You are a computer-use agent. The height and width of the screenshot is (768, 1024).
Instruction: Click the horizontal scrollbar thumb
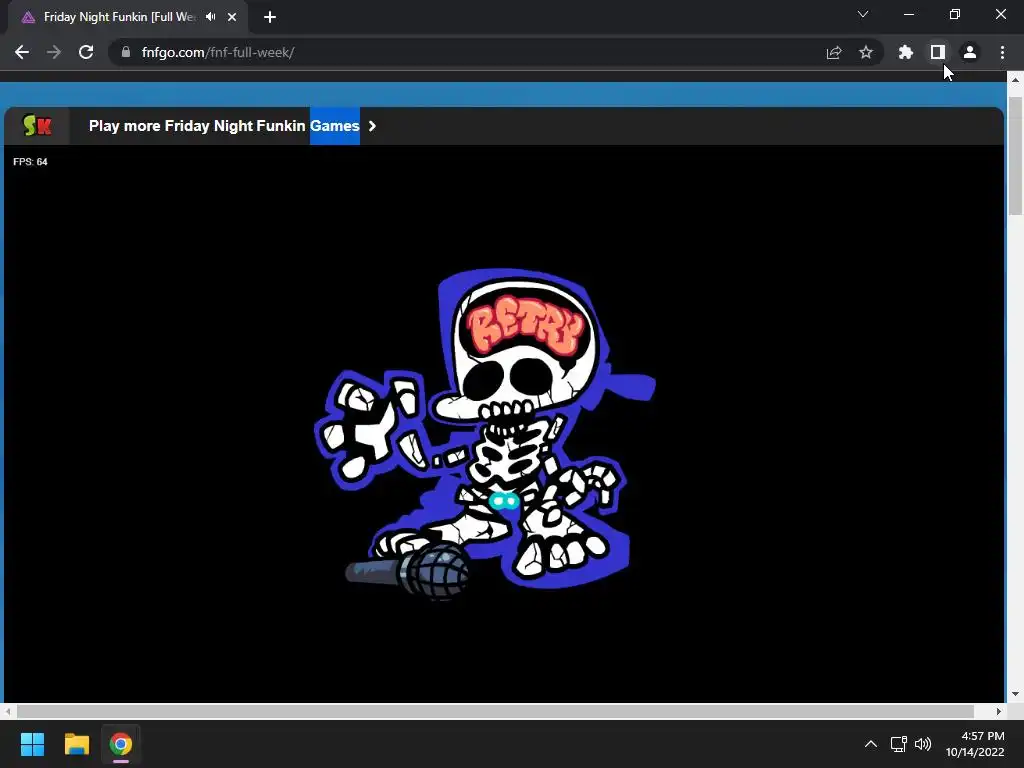495,711
